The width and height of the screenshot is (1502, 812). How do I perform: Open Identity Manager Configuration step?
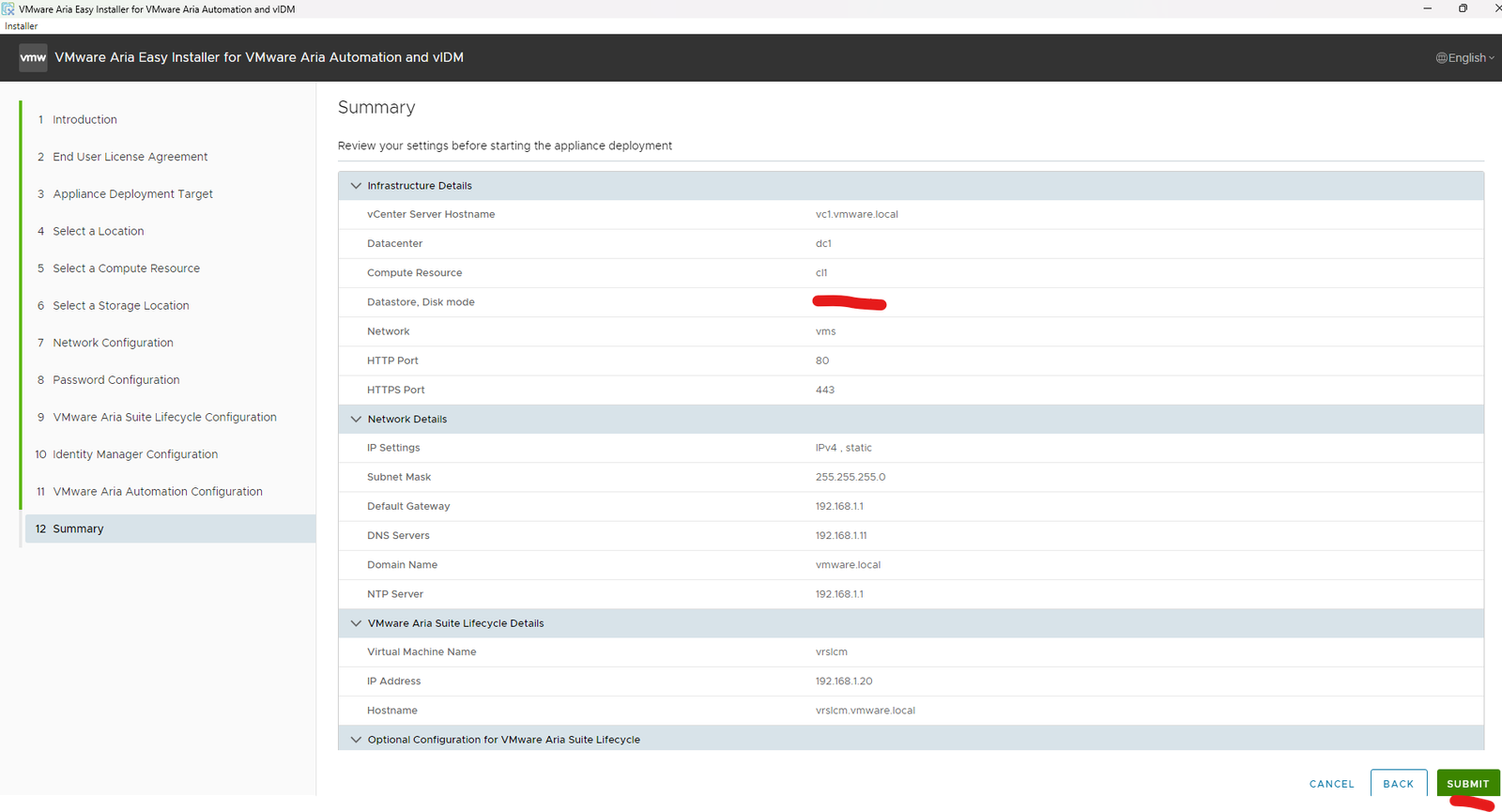pos(135,454)
